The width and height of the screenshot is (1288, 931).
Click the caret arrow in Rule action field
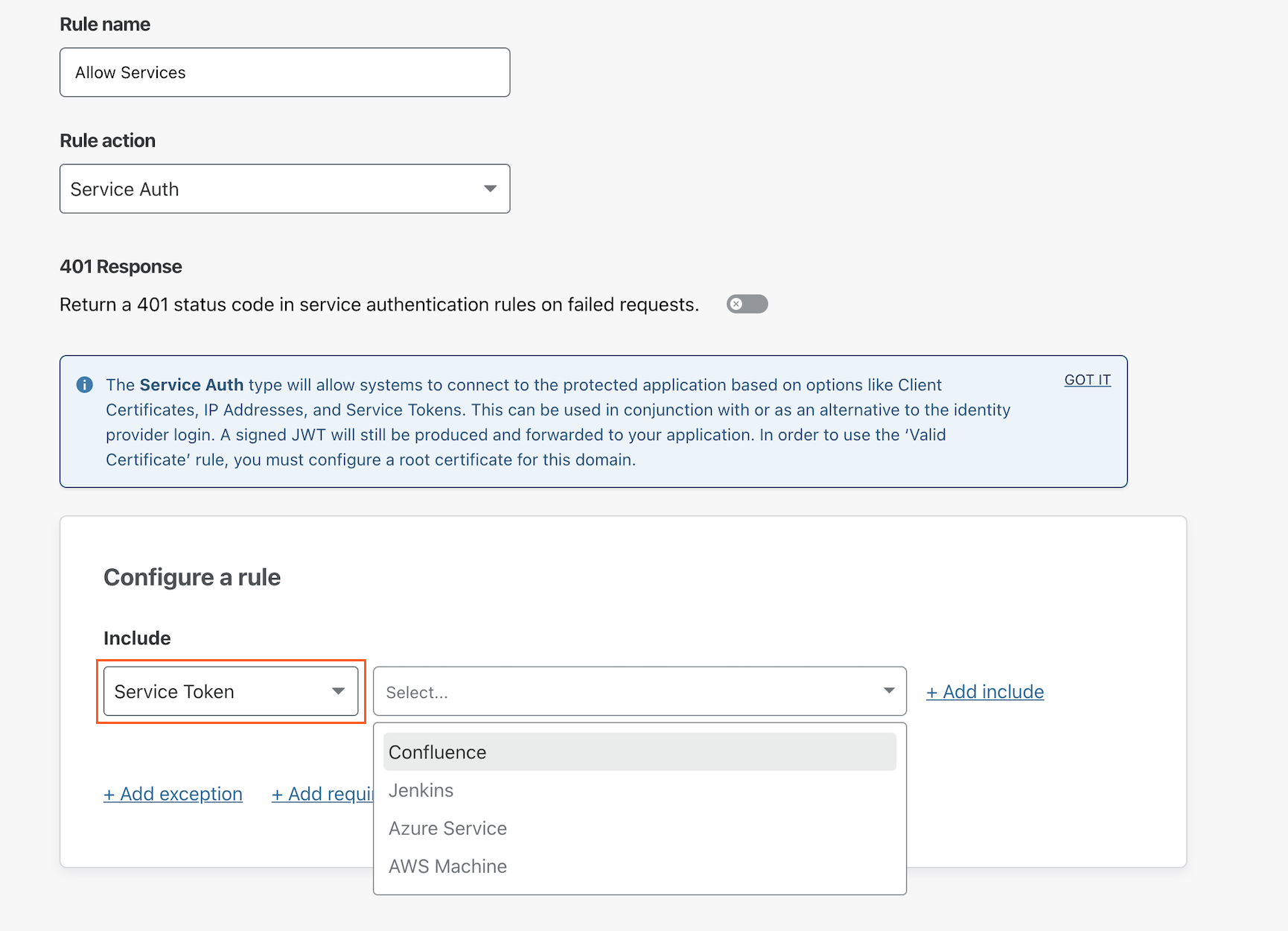point(490,189)
